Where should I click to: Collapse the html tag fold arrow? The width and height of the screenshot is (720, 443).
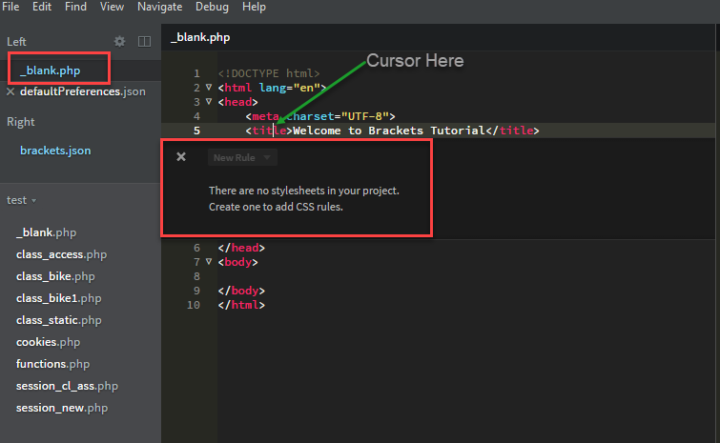[208, 88]
